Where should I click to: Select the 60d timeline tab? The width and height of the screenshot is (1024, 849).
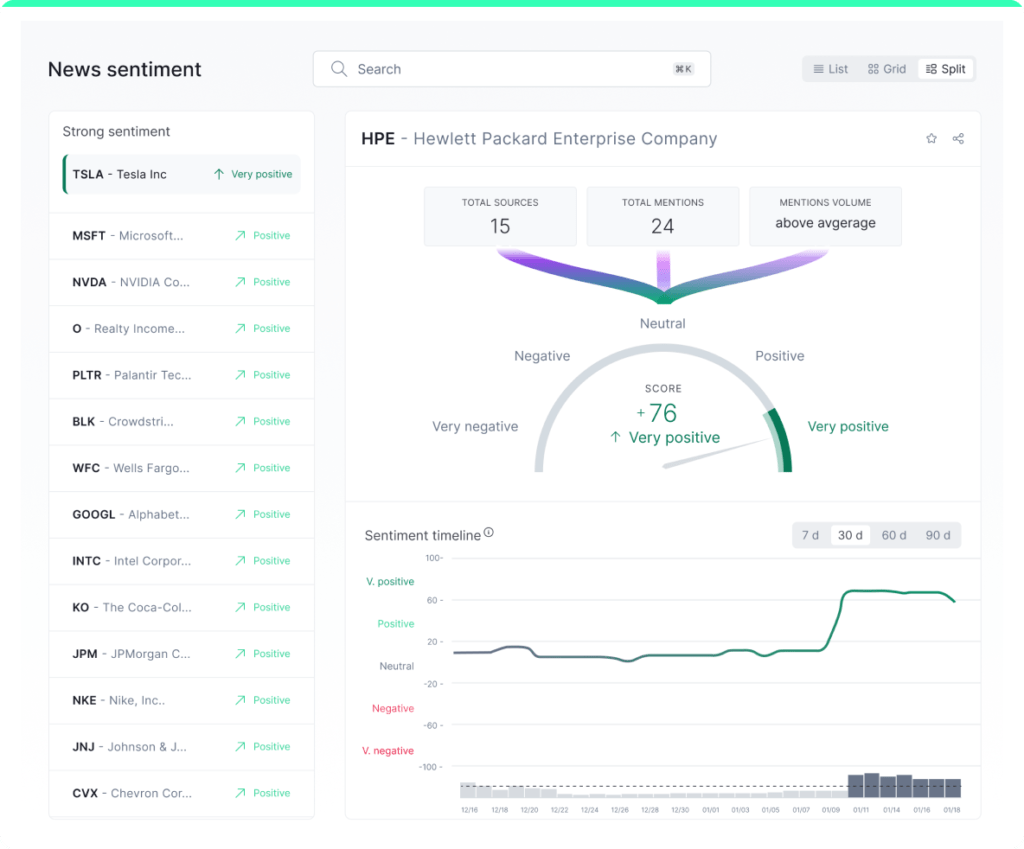[893, 535]
